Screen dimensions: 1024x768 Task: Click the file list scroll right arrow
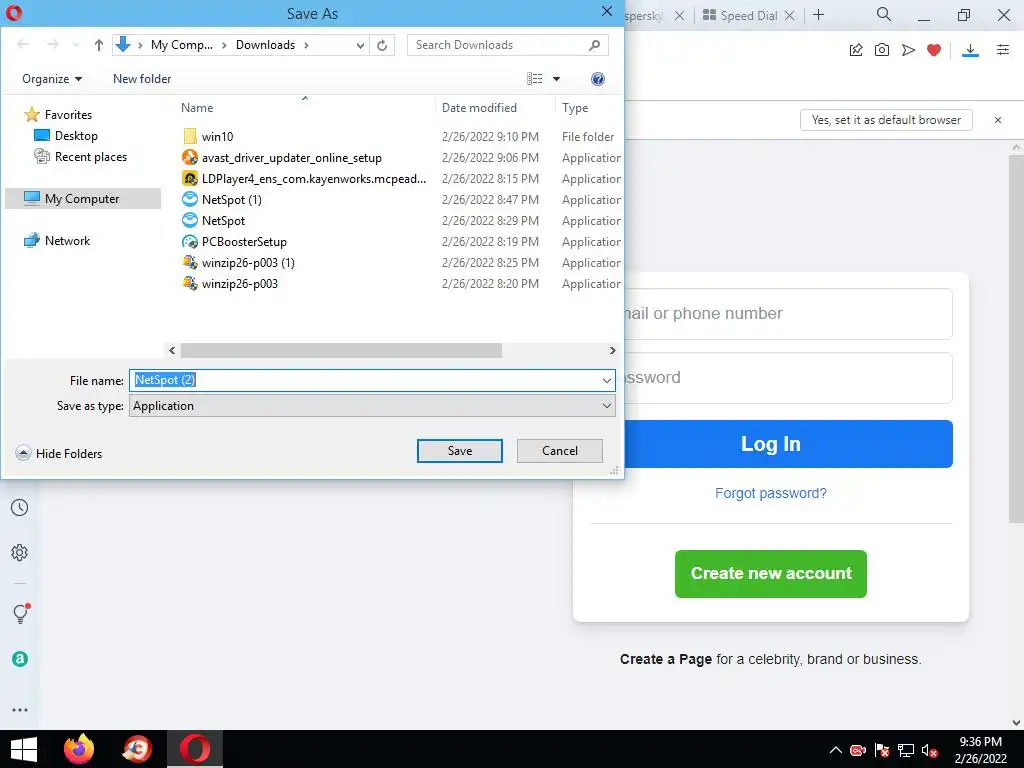613,351
